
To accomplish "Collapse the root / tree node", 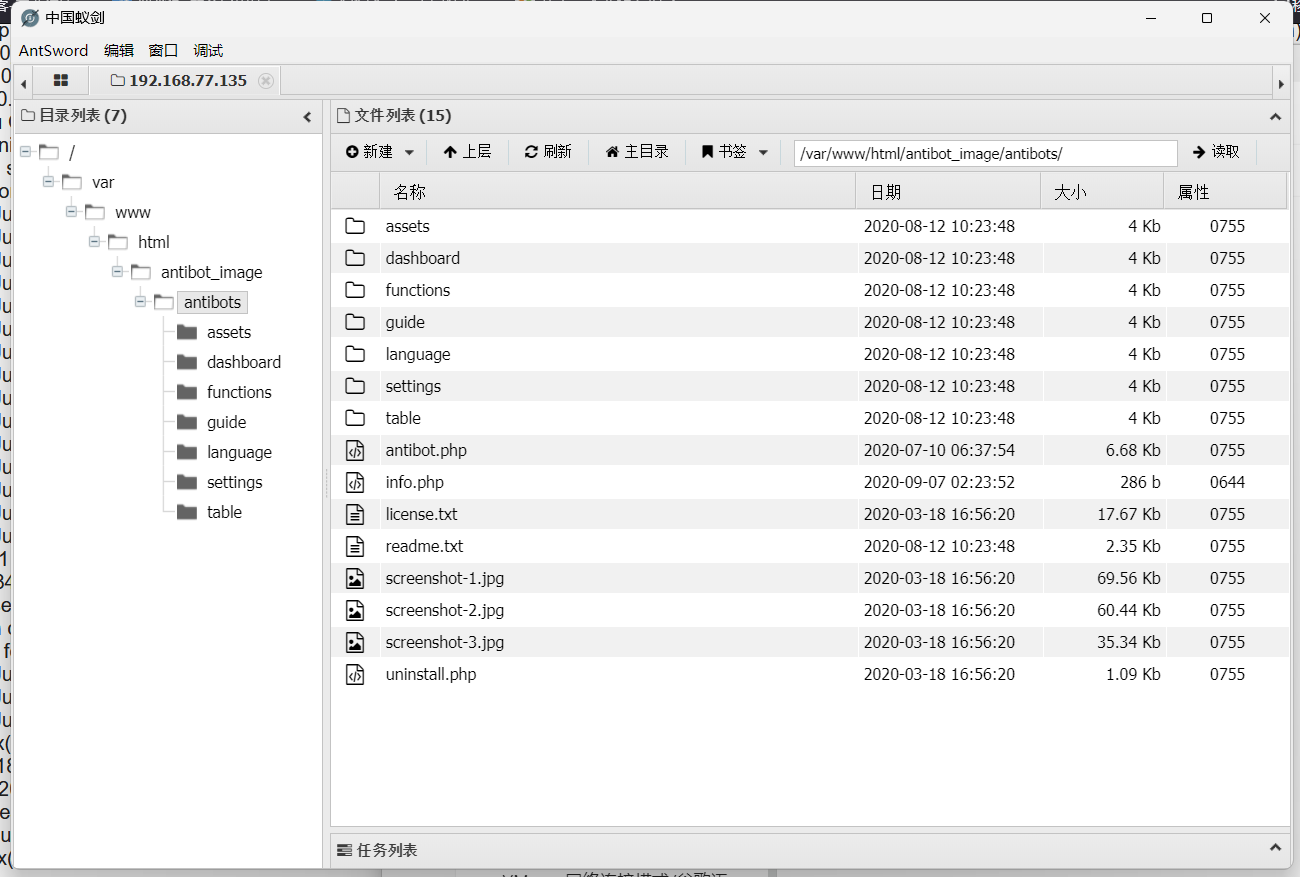I will pyautogui.click(x=26, y=152).
